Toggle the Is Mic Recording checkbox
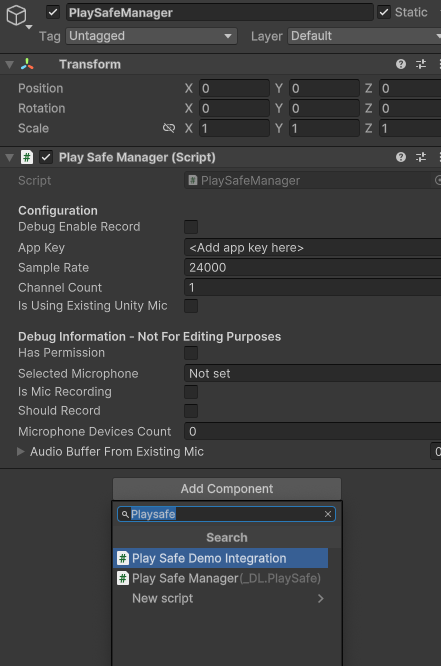This screenshot has height=666, width=441. pos(191,392)
